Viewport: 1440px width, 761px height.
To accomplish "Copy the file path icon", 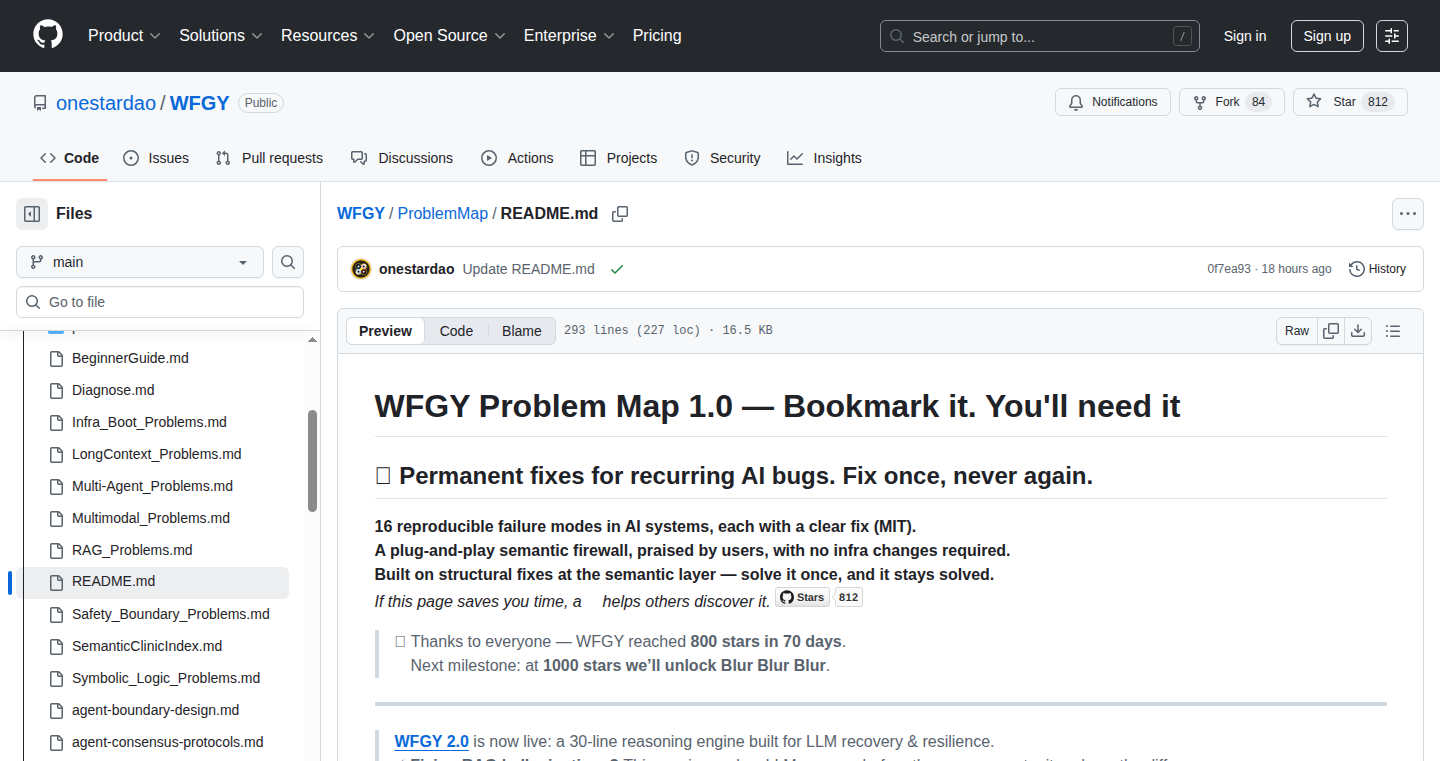I will coord(620,214).
